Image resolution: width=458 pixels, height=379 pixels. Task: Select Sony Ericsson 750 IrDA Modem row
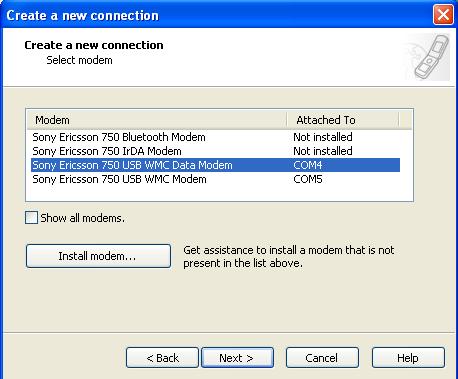point(215,151)
